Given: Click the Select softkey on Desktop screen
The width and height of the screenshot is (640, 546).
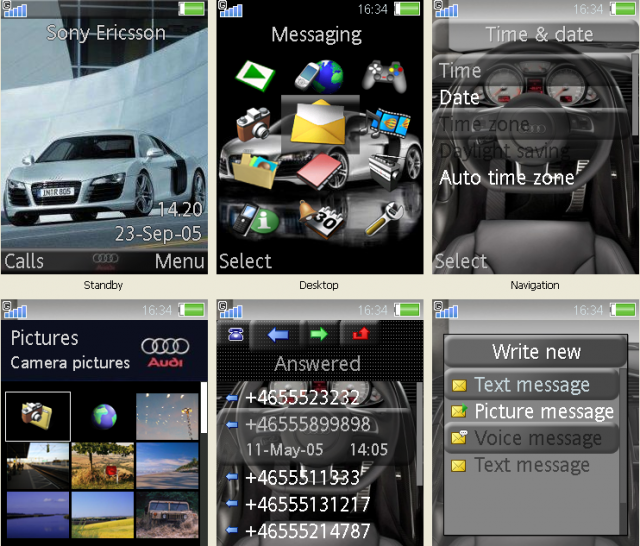Looking at the screenshot, I should (245, 261).
